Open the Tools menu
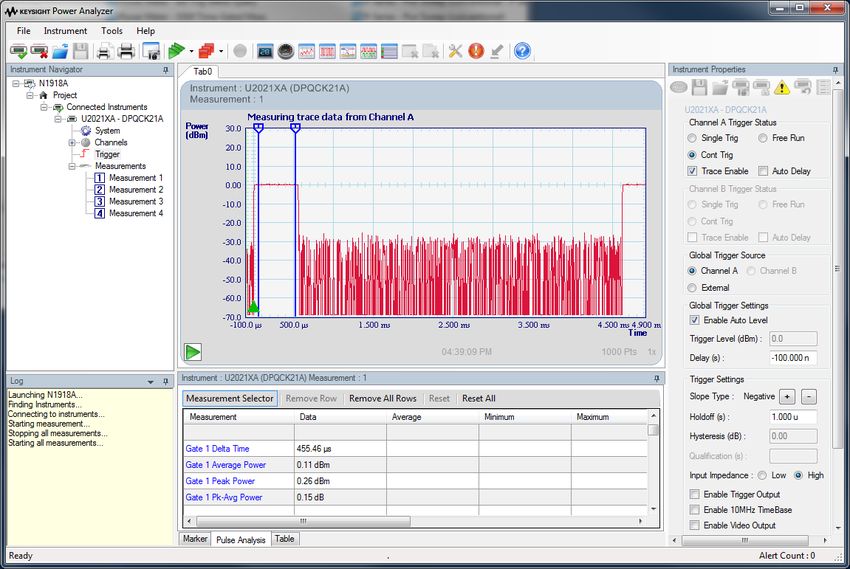Image resolution: width=850 pixels, height=569 pixels. 112,31
